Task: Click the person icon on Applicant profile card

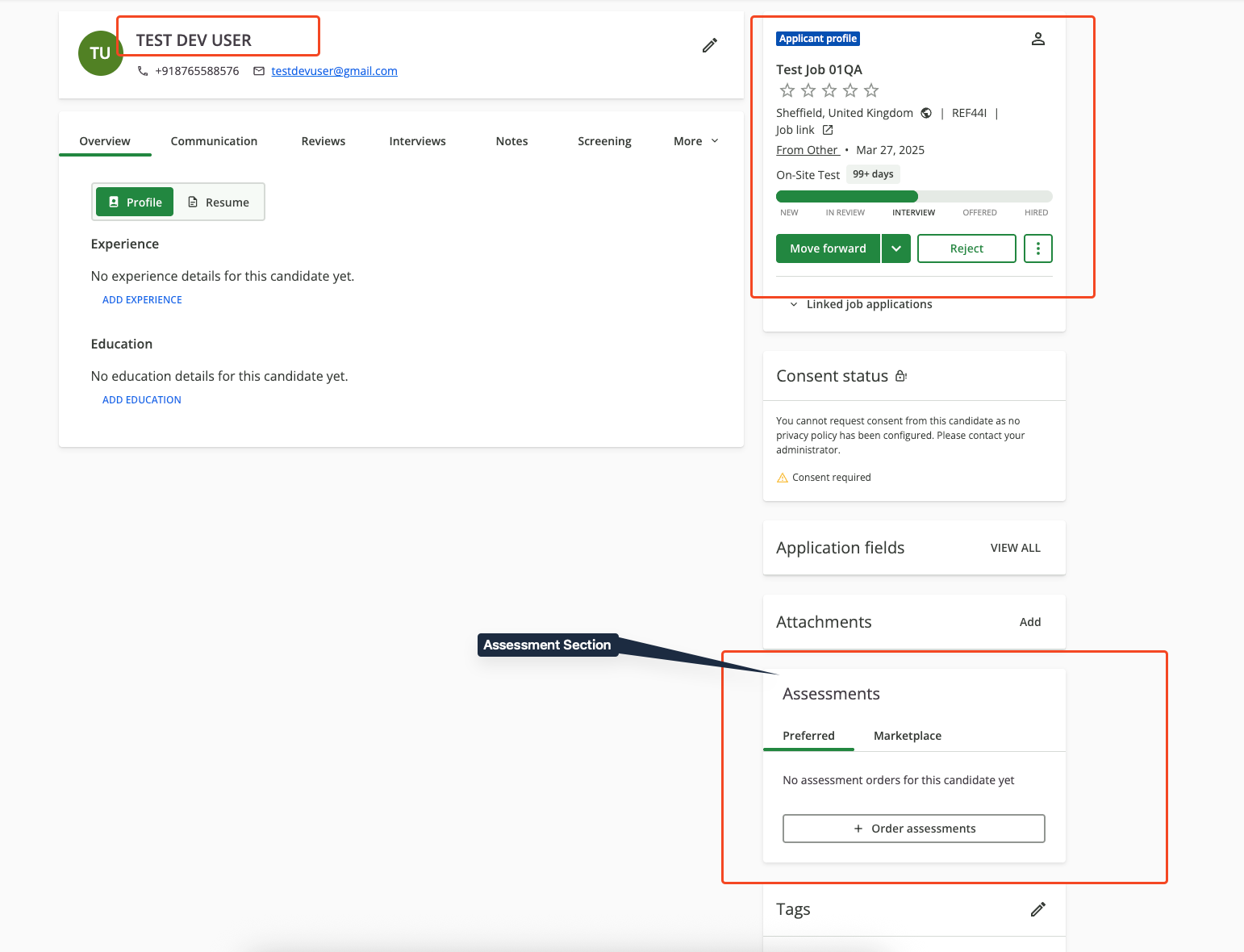Action: [x=1038, y=38]
